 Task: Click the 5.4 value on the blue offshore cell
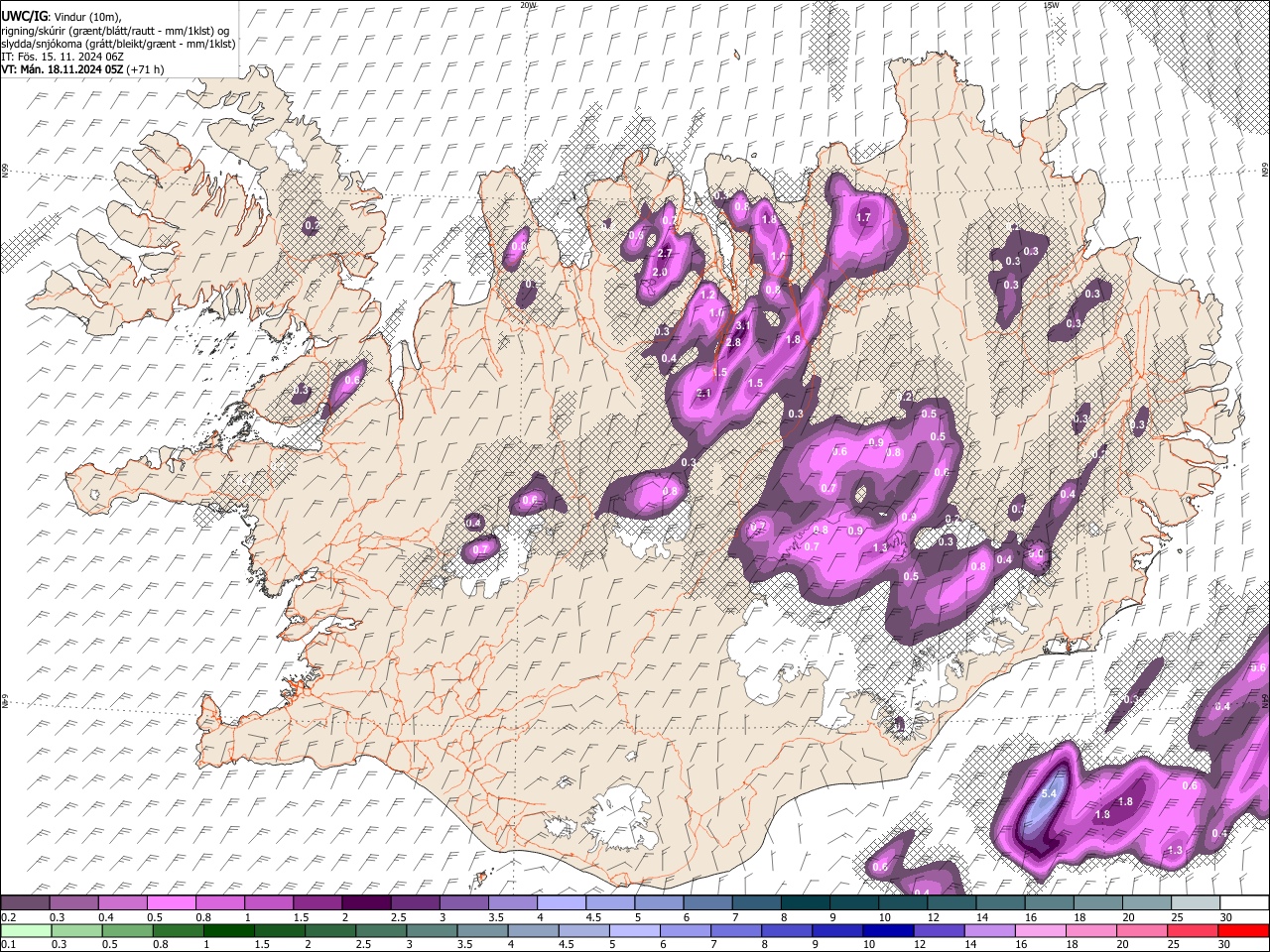[1050, 794]
